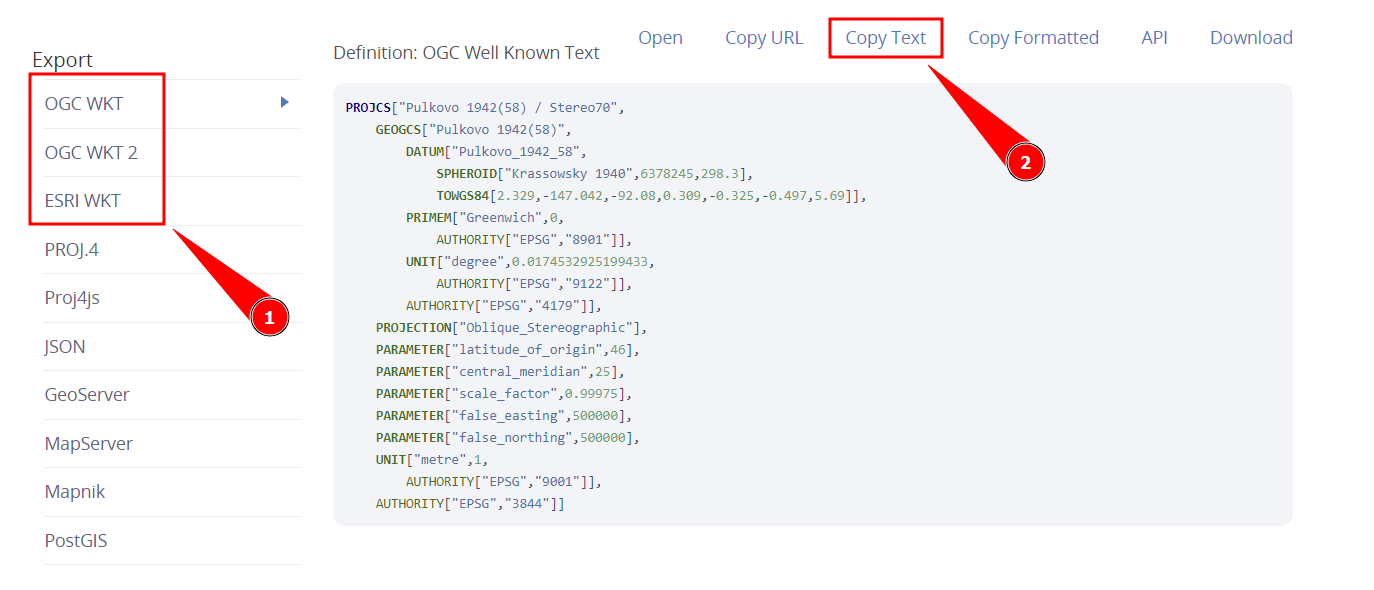Select GeoServer from the export list

tap(87, 395)
